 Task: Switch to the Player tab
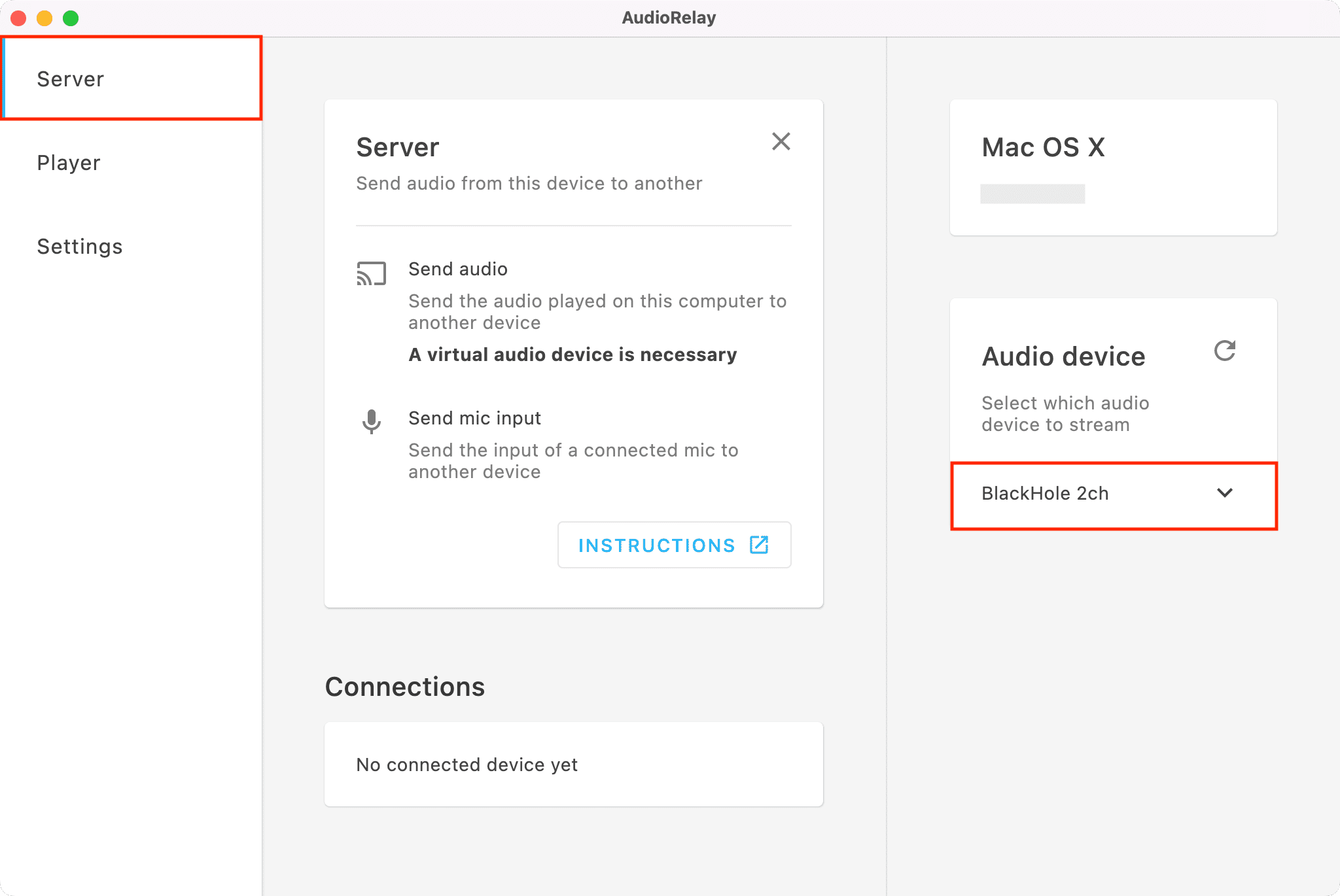point(131,163)
